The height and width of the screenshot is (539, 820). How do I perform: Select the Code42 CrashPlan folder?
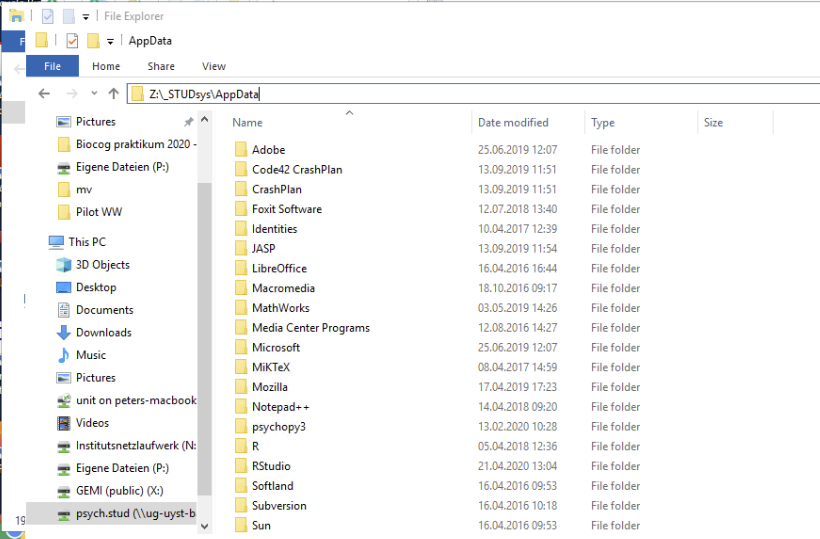pyautogui.click(x=297, y=170)
